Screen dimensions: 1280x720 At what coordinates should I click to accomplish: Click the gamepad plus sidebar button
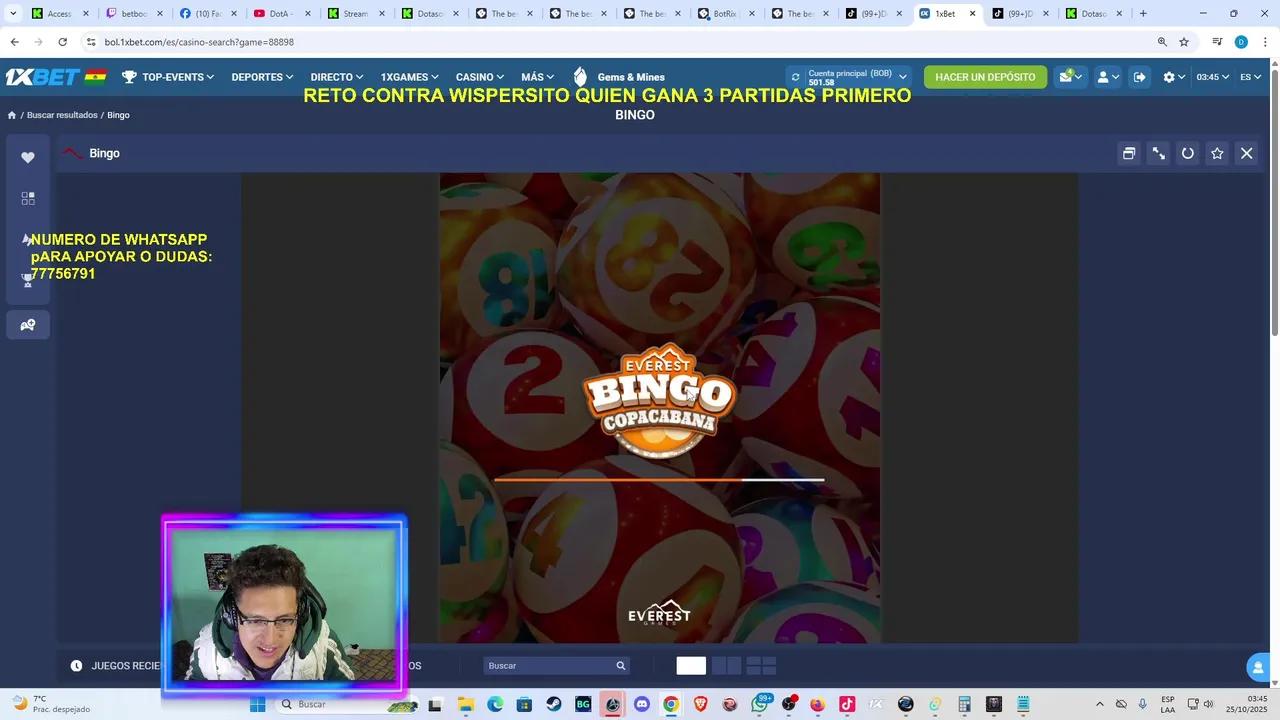tap(28, 325)
